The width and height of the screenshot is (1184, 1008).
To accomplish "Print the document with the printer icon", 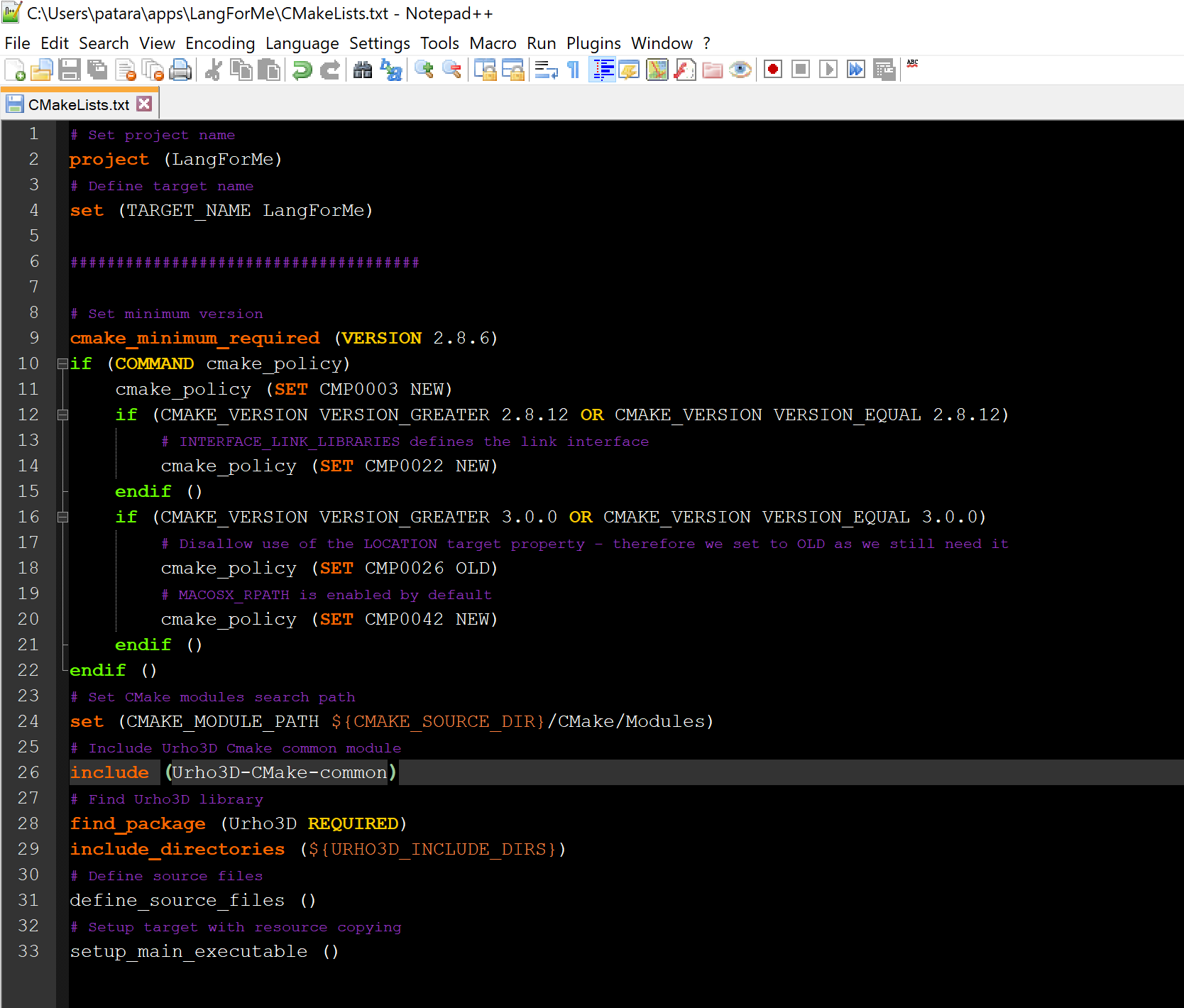I will tap(180, 70).
